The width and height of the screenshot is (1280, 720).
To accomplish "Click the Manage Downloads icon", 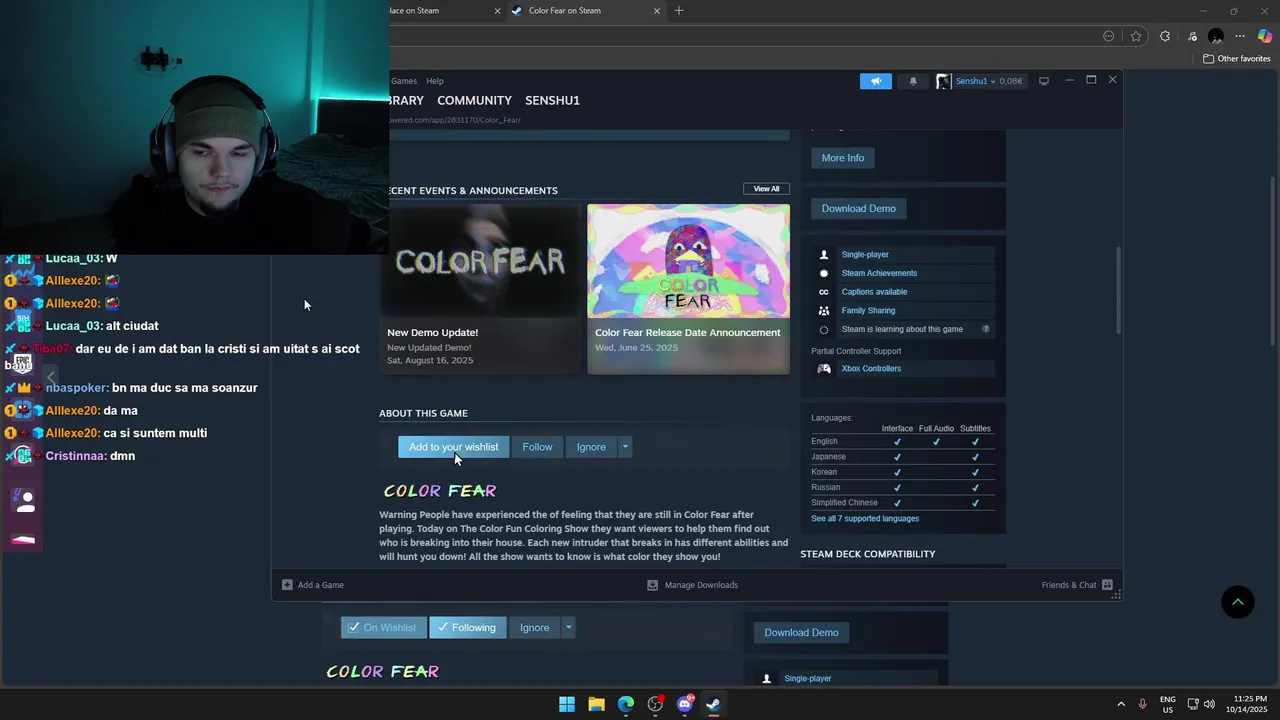I will click(653, 585).
